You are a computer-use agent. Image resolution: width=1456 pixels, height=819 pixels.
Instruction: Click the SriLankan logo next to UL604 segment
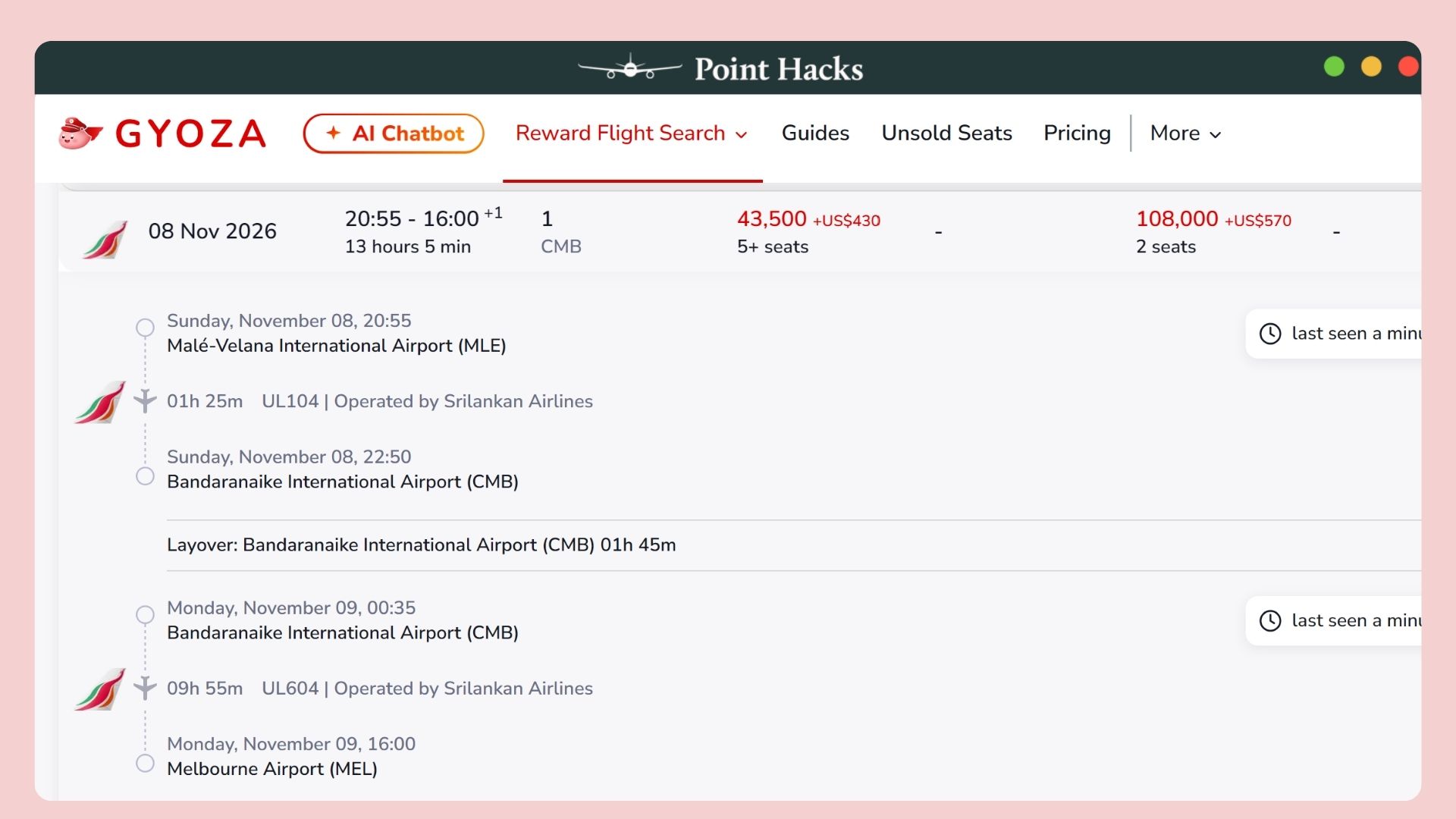coord(100,689)
